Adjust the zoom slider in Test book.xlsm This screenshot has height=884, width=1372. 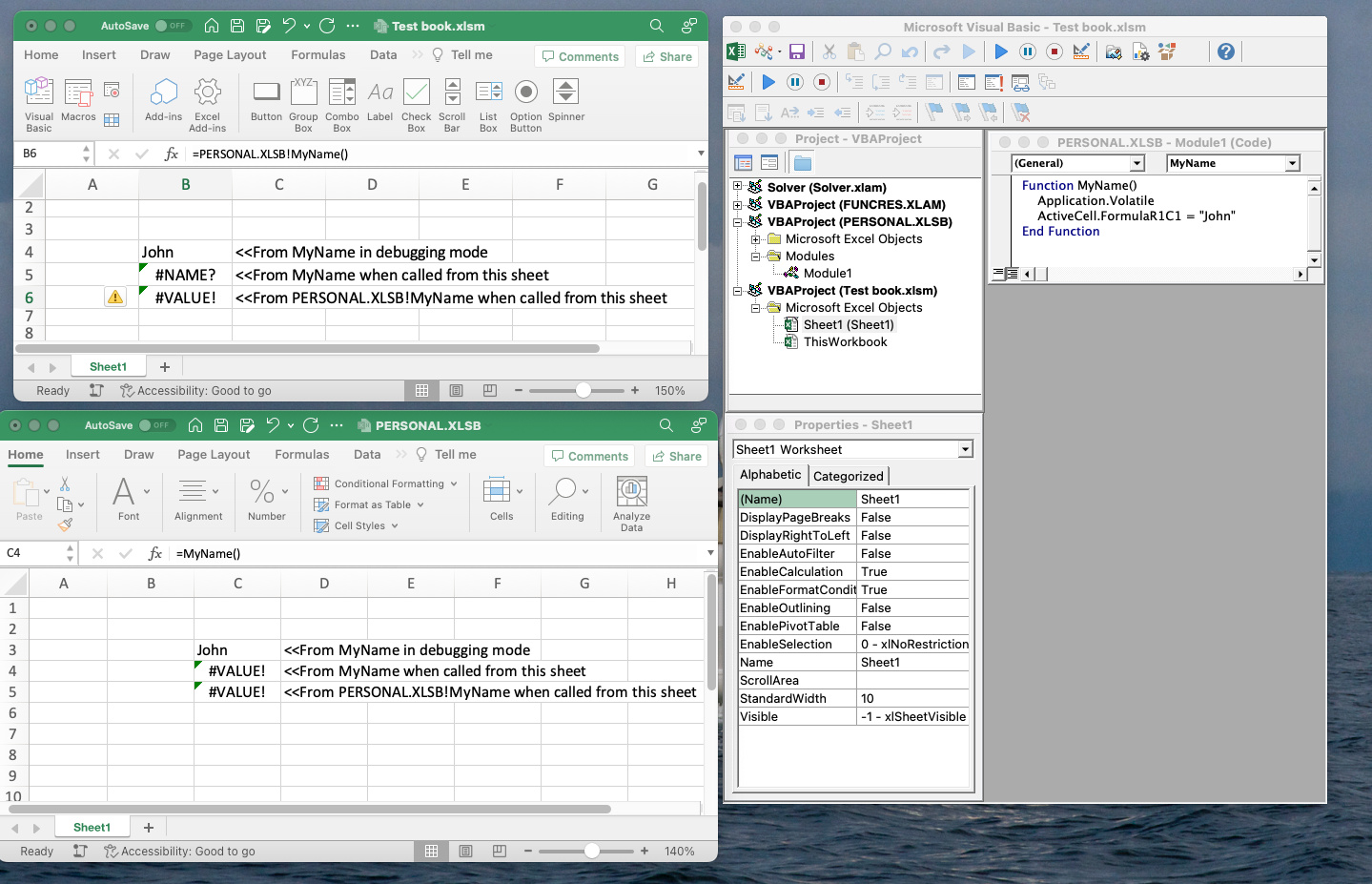(584, 390)
